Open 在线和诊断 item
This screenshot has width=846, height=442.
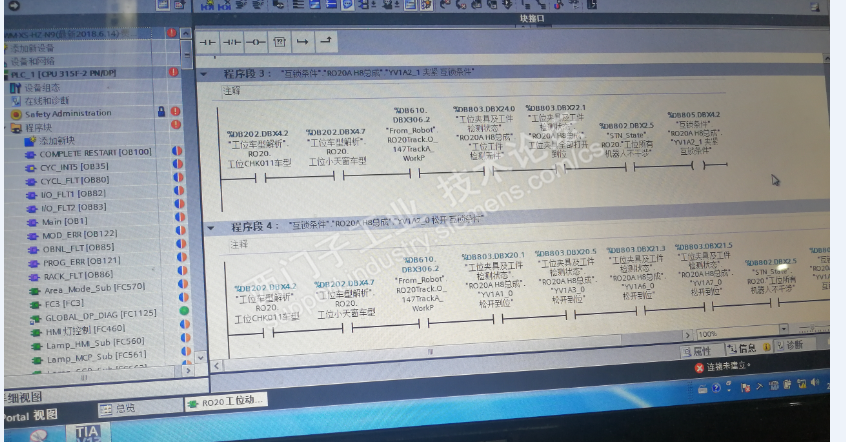46,100
